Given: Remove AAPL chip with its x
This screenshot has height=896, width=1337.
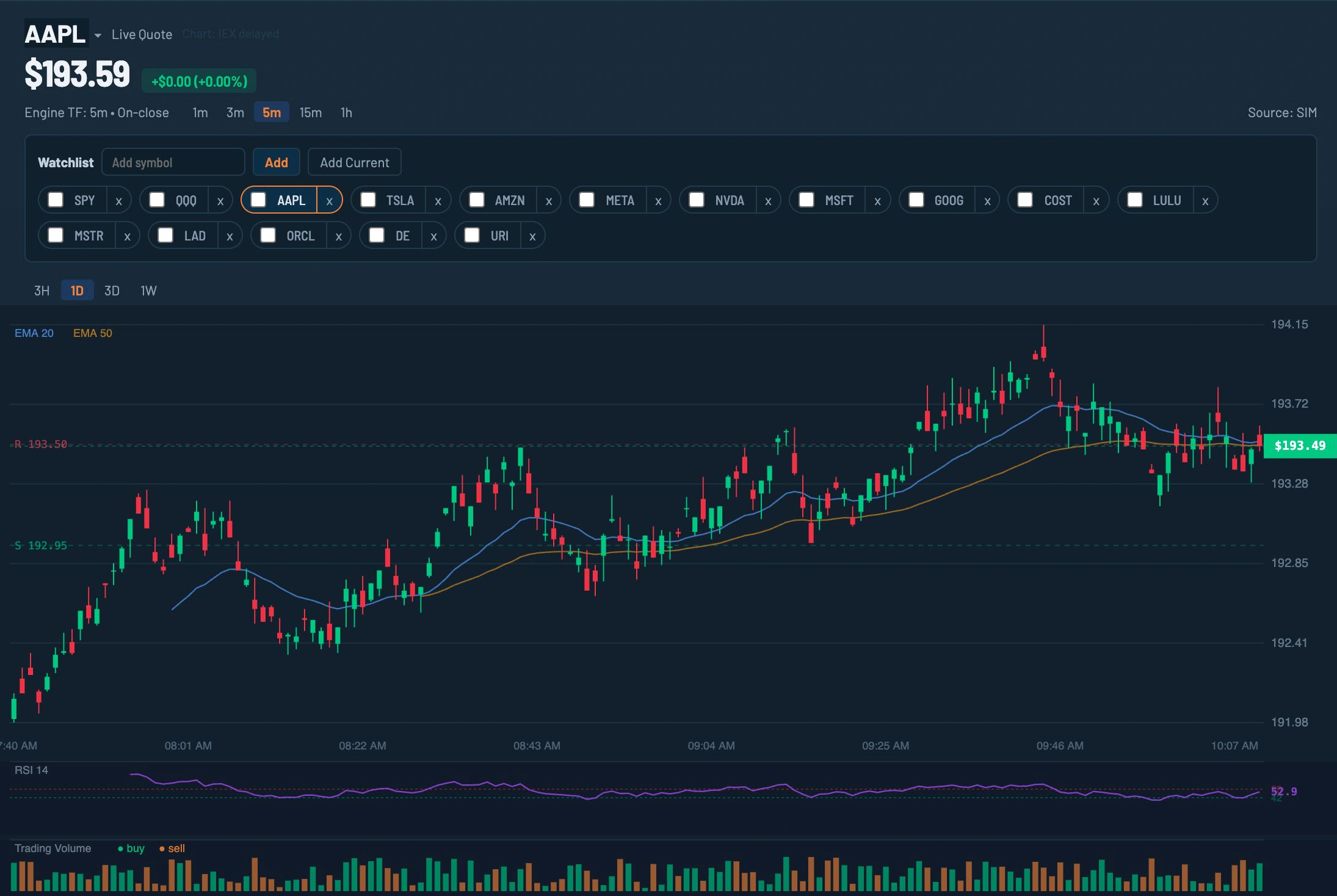Looking at the screenshot, I should pyautogui.click(x=329, y=201).
